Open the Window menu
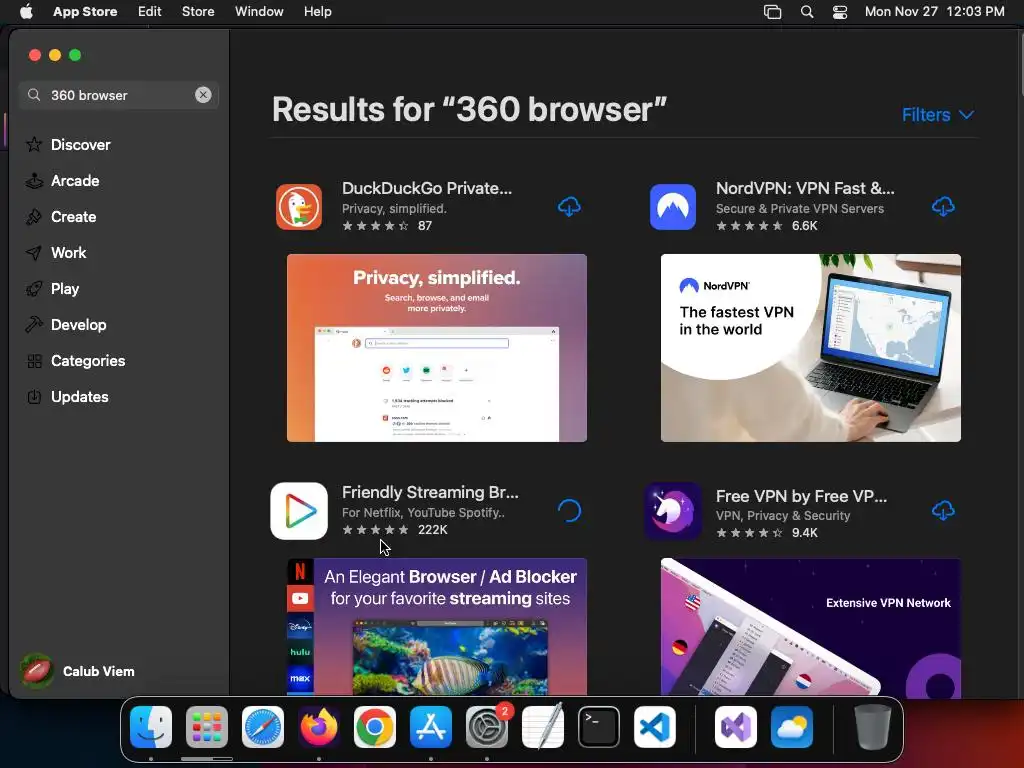 click(259, 11)
